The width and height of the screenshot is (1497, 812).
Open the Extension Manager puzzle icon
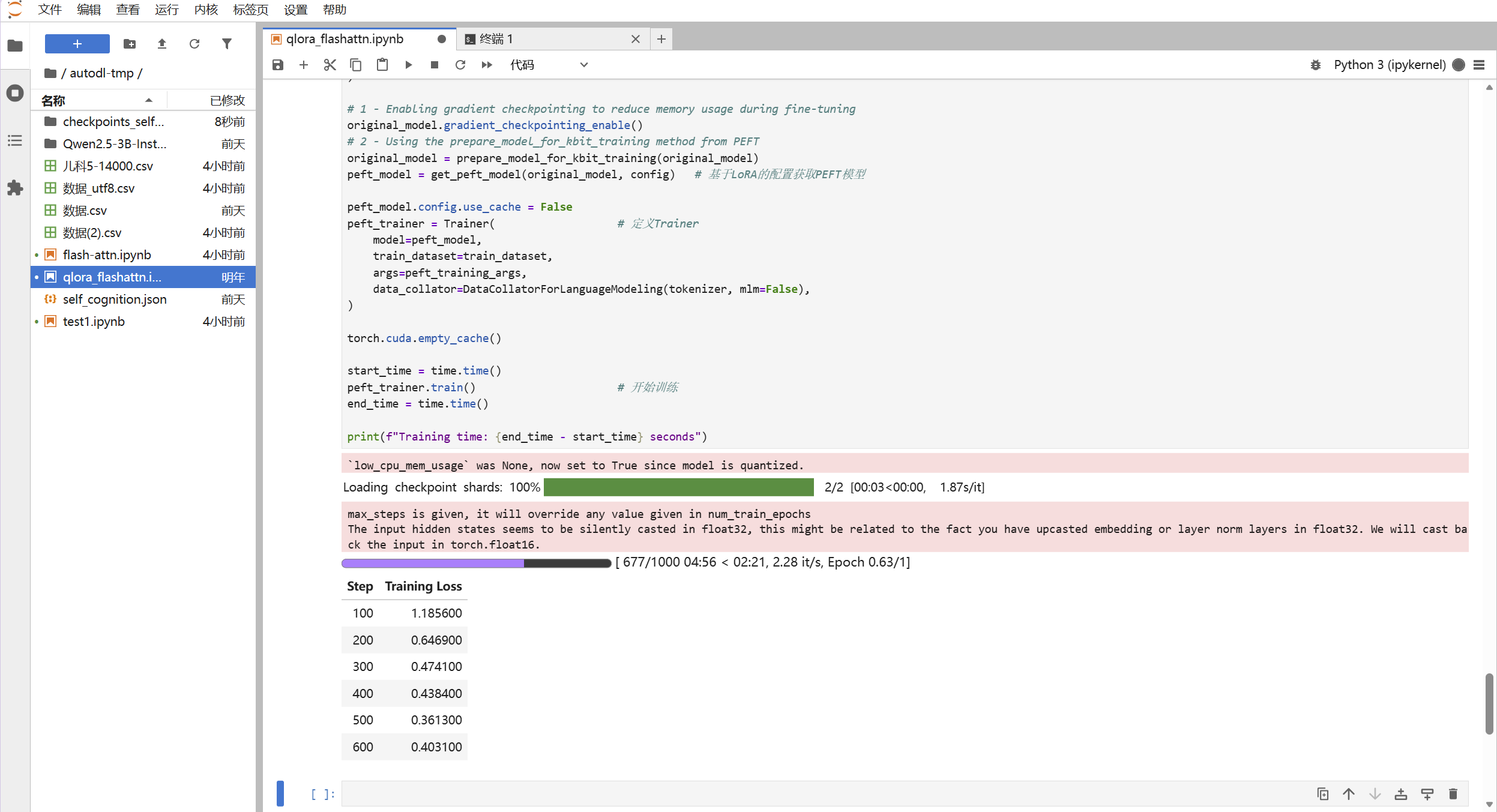pos(15,188)
